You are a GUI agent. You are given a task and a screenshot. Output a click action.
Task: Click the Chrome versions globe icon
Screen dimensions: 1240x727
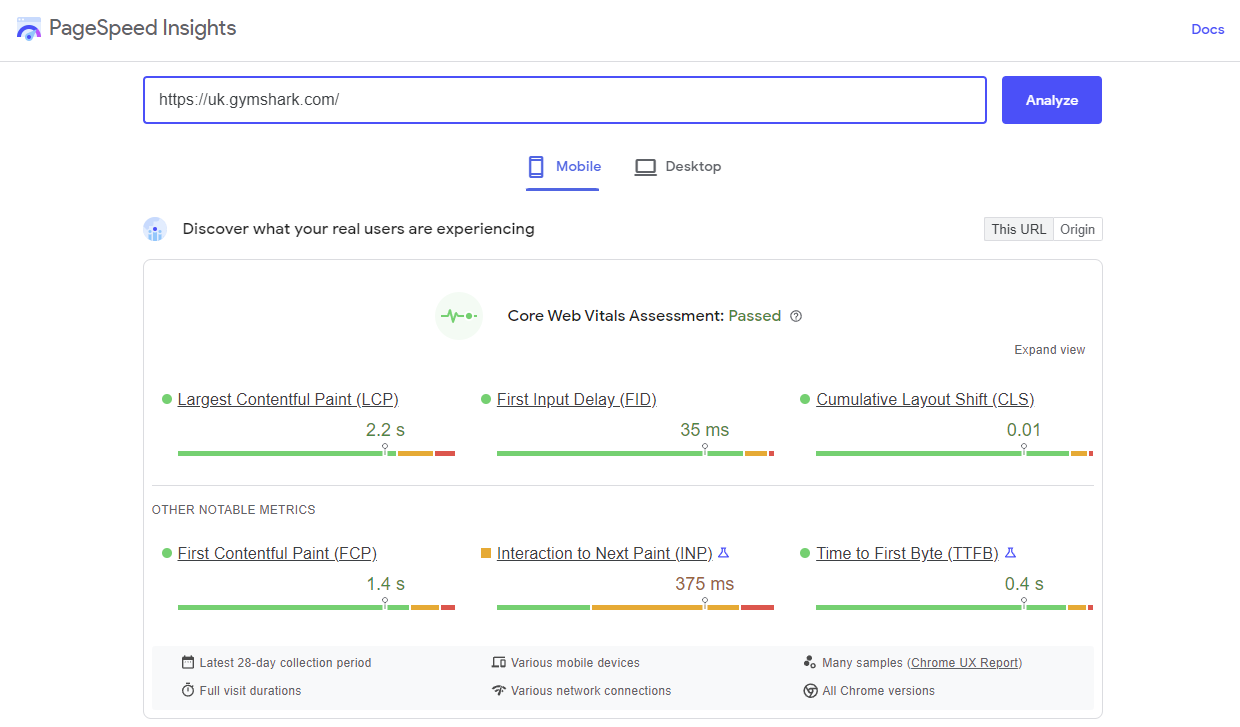(x=810, y=690)
